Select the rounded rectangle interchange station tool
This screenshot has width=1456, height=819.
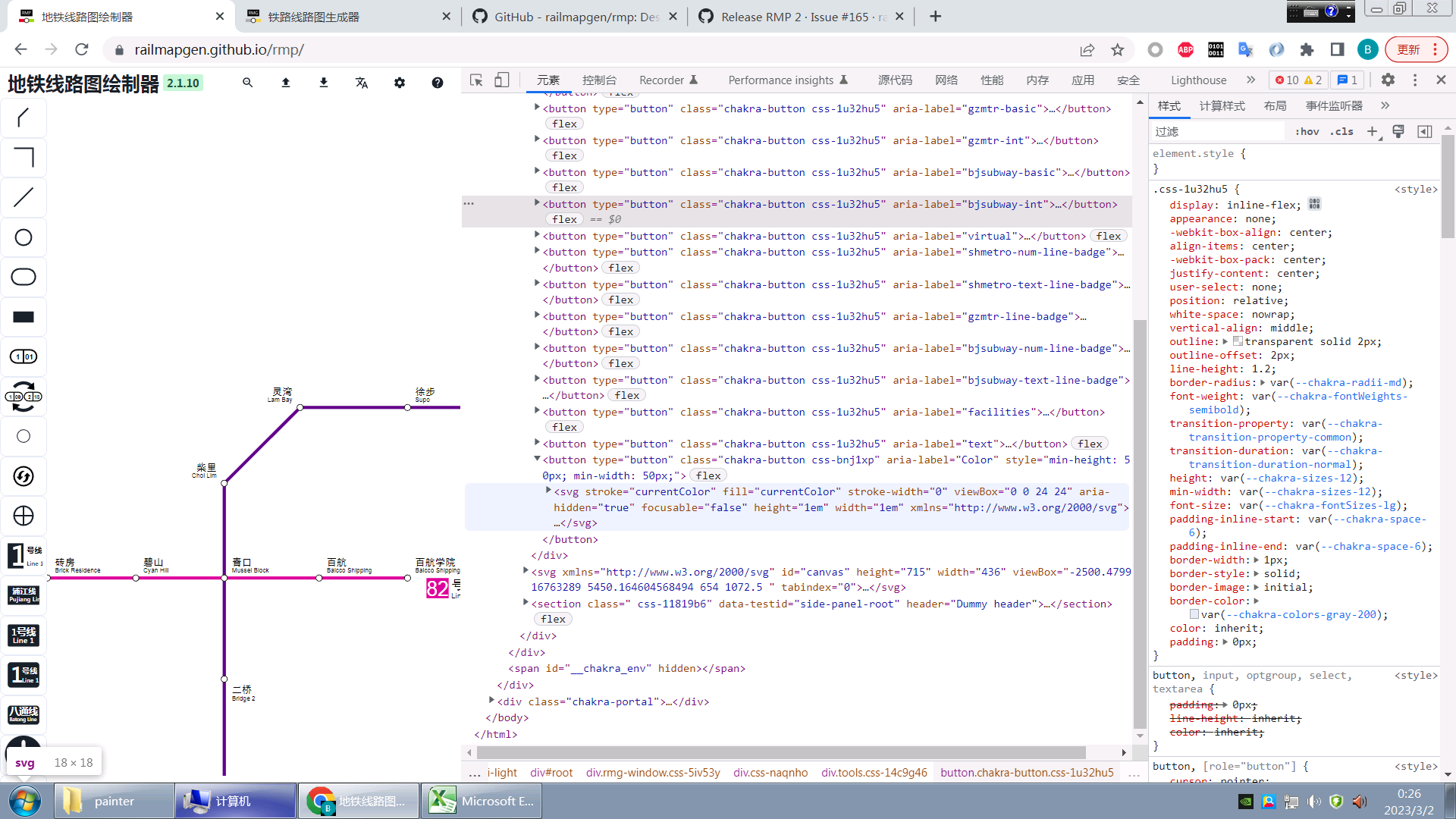tap(24, 277)
